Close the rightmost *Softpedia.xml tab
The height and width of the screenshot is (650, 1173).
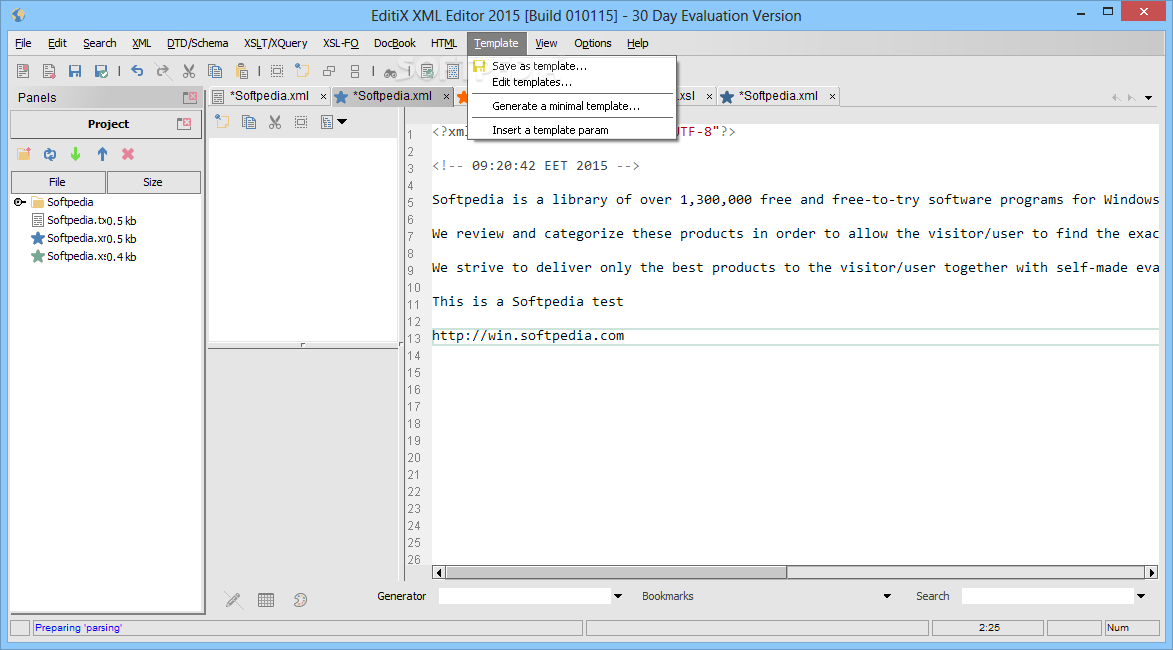coord(832,96)
